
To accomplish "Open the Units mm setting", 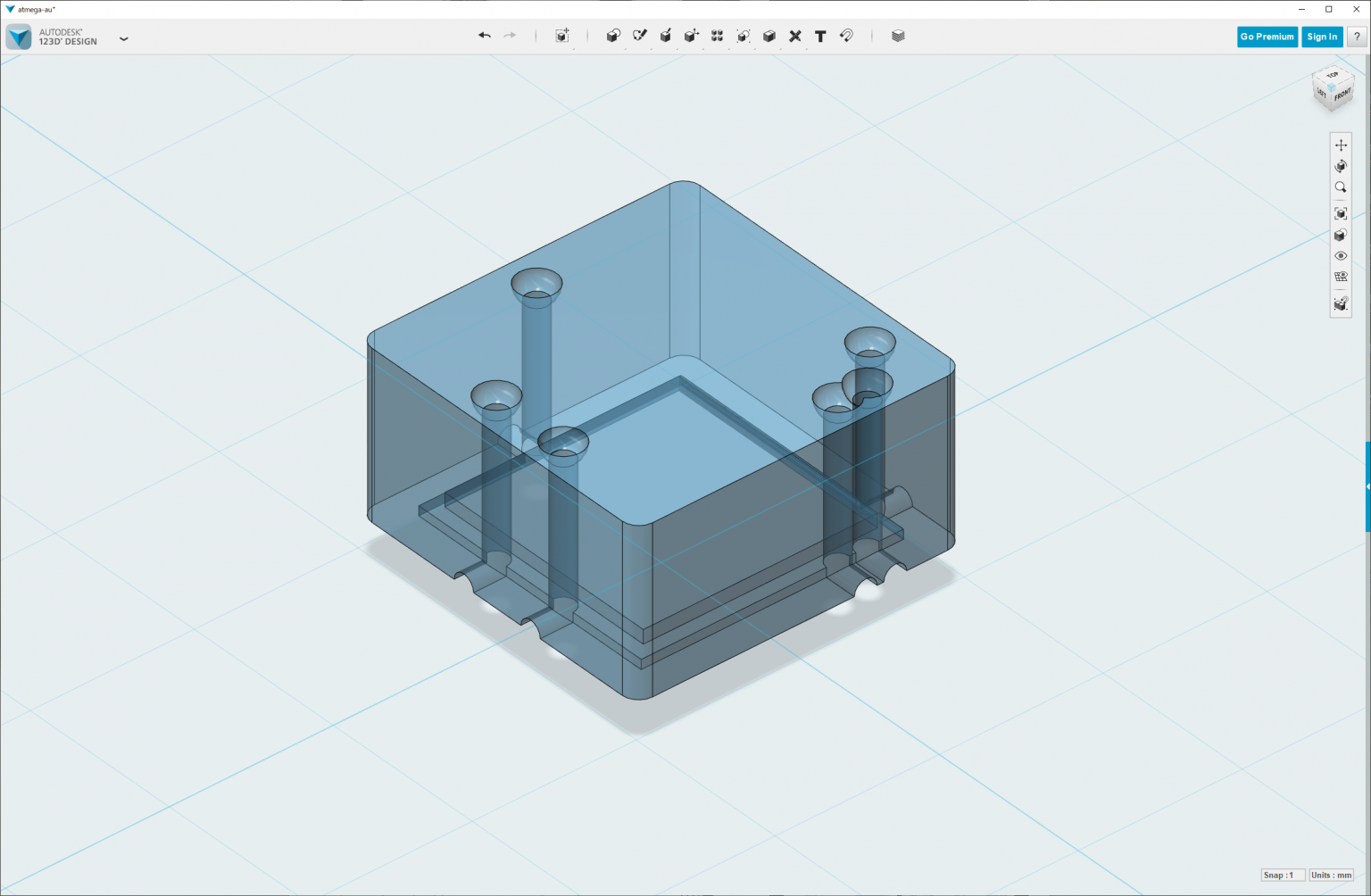I will 1331,875.
